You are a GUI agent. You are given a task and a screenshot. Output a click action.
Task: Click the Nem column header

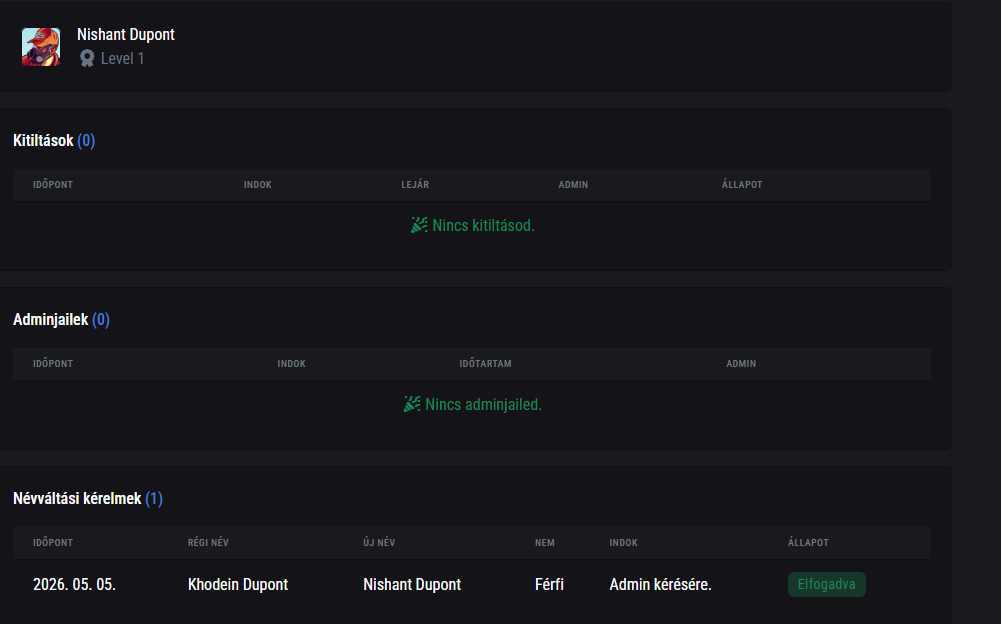[545, 542]
